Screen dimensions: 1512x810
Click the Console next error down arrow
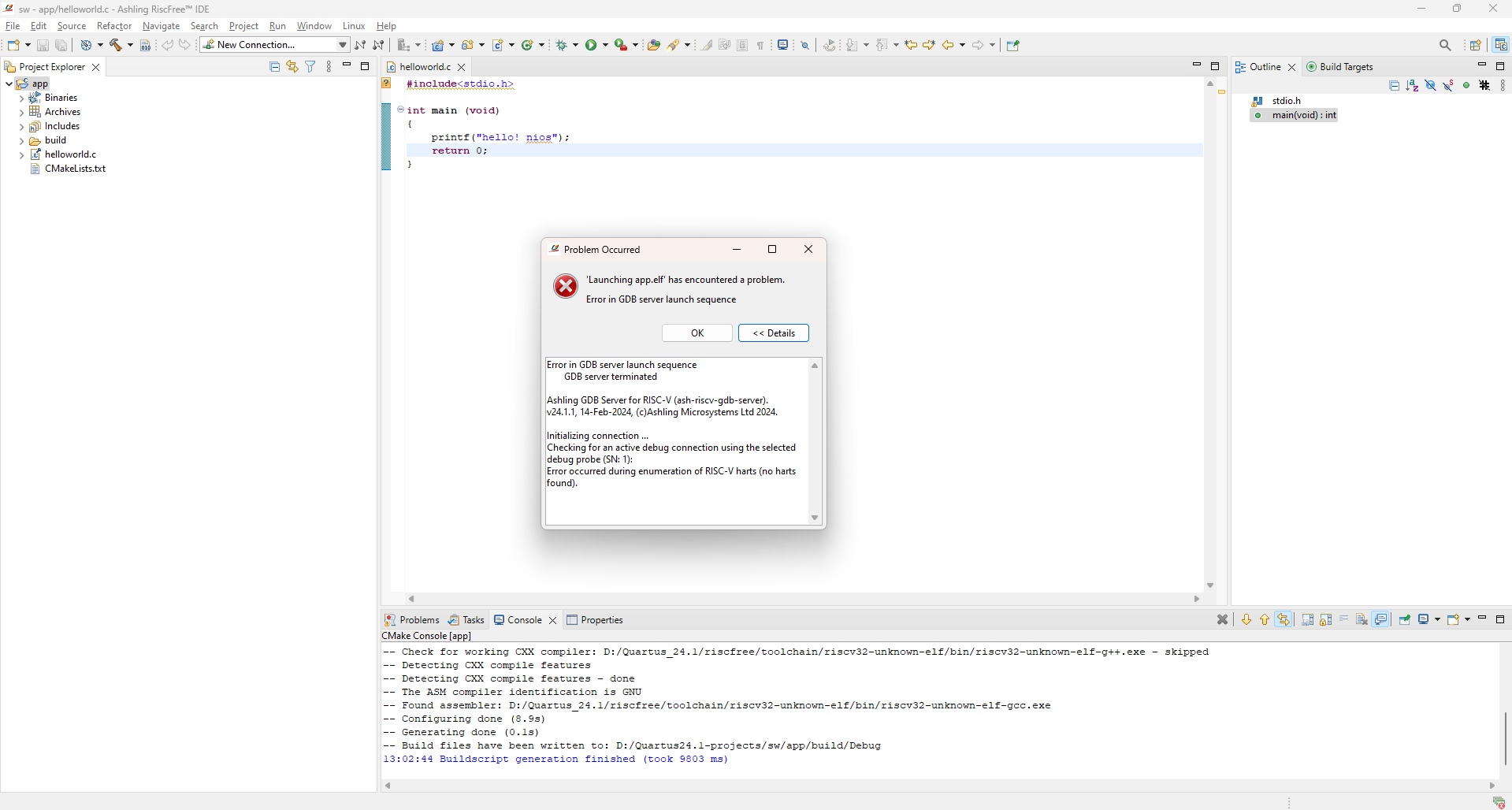point(1246,619)
